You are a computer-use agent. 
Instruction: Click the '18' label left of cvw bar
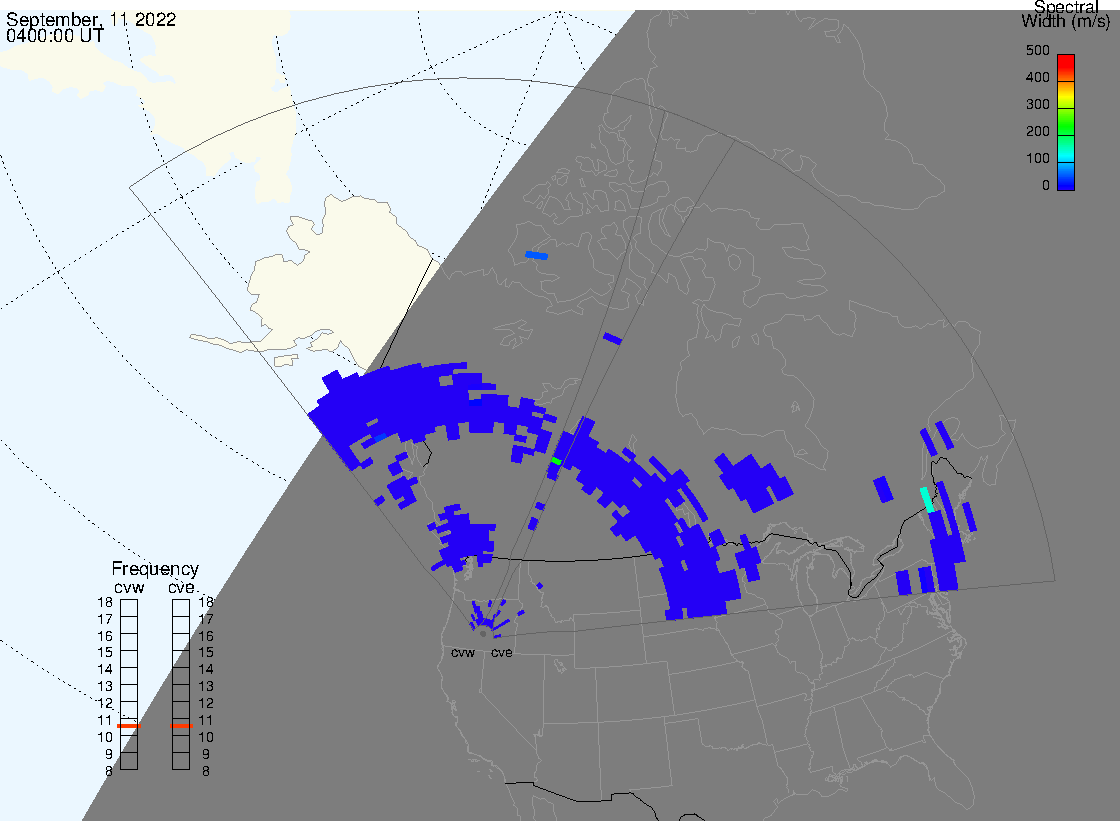105,602
